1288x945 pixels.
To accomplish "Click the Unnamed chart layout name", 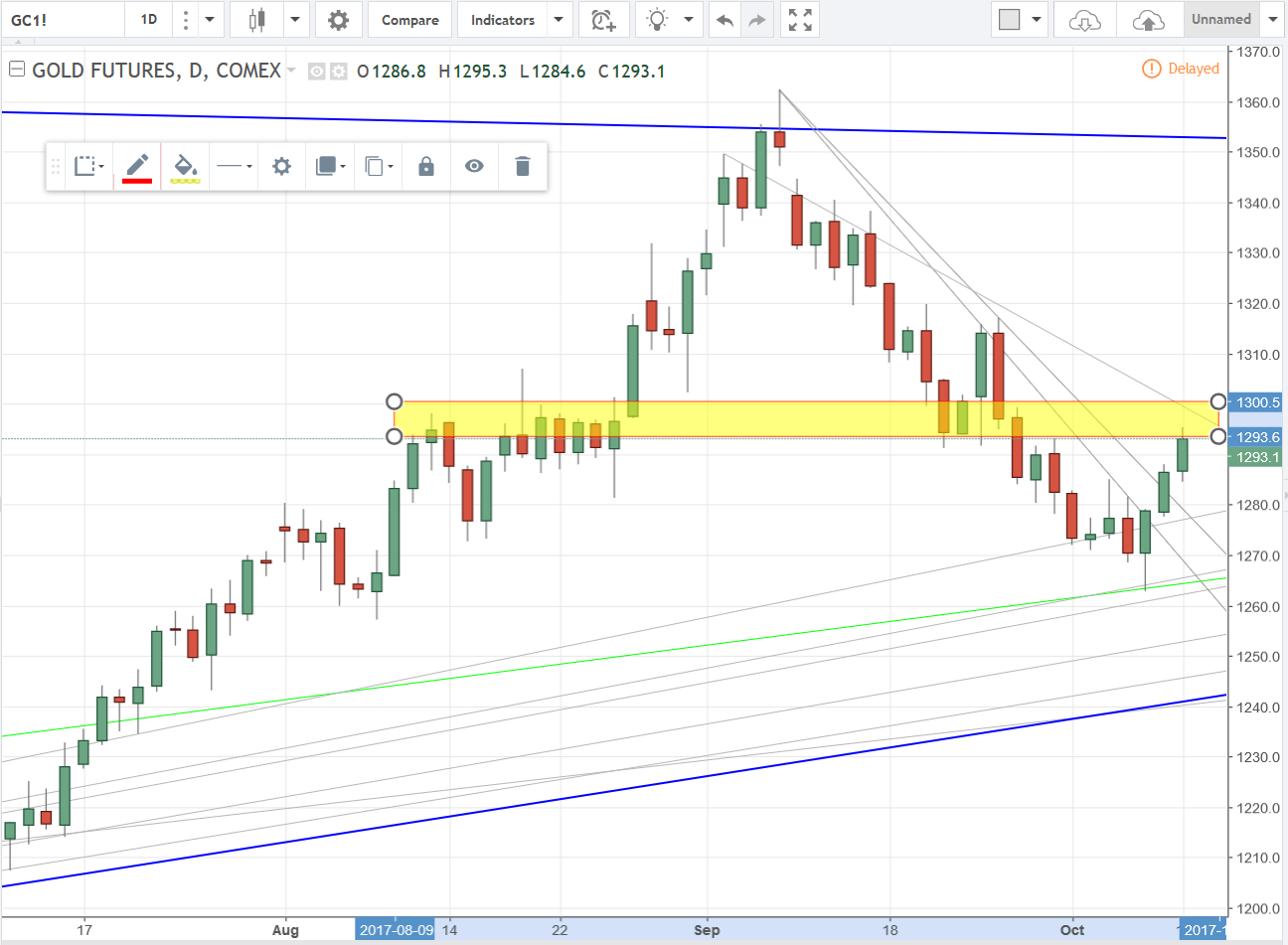I will point(1221,20).
